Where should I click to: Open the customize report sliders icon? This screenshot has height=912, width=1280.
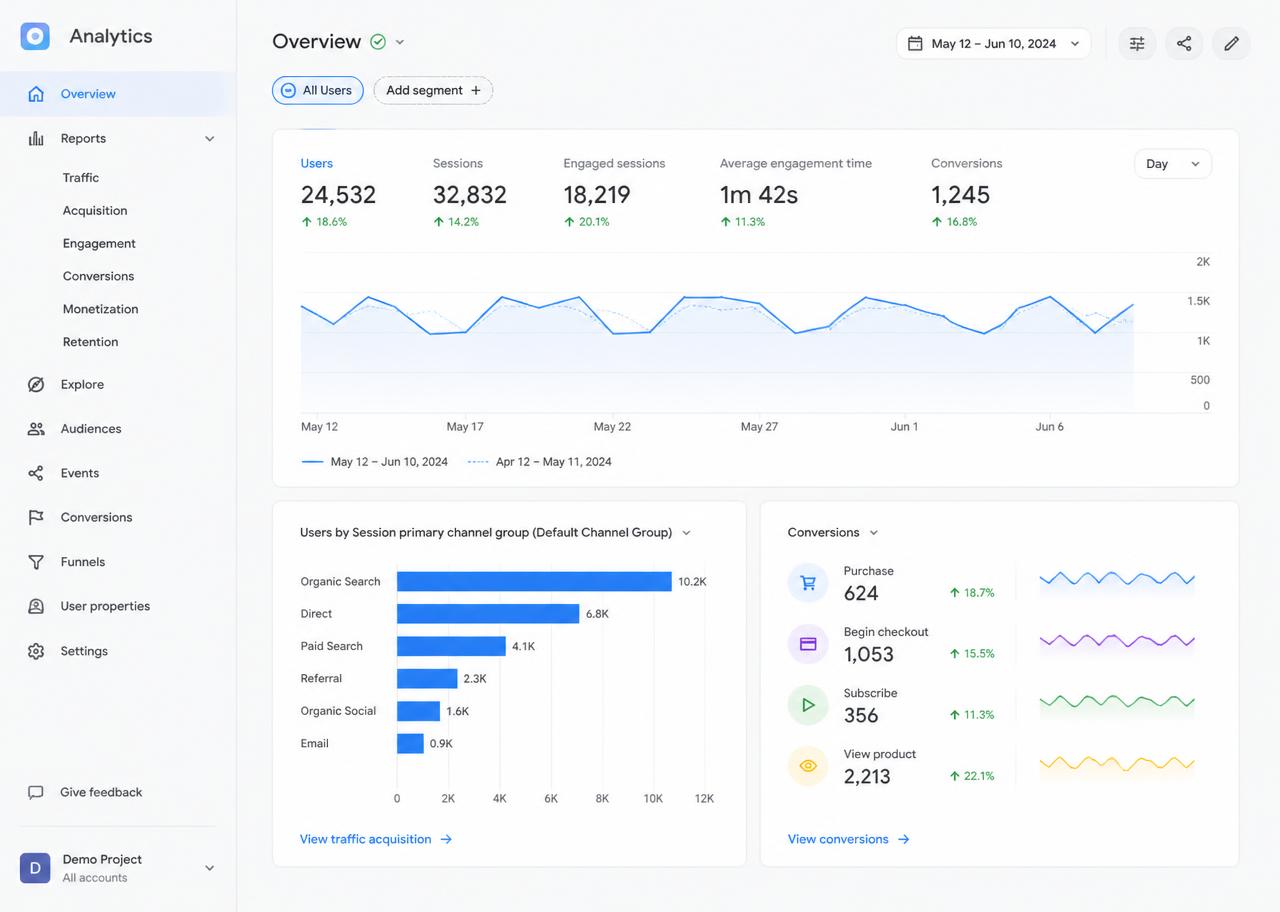(1137, 43)
